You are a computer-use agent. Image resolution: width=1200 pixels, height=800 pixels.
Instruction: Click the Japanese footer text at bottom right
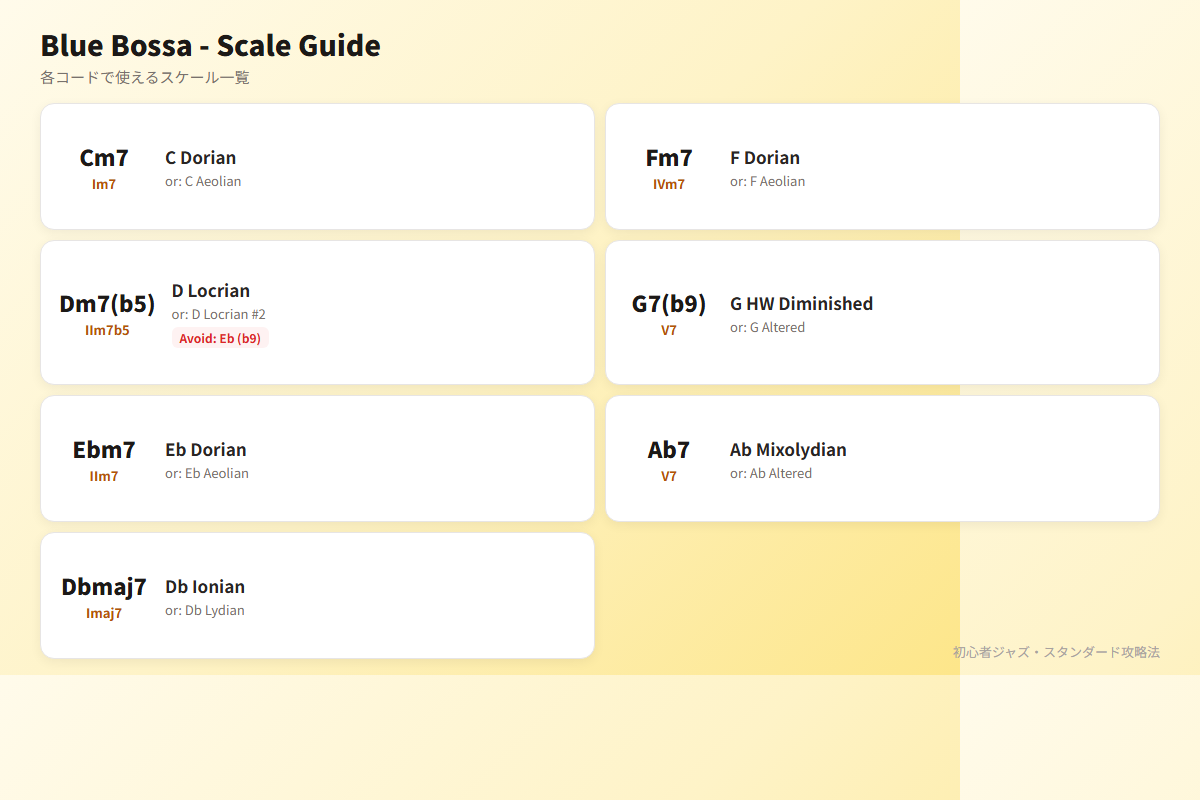tap(1056, 652)
